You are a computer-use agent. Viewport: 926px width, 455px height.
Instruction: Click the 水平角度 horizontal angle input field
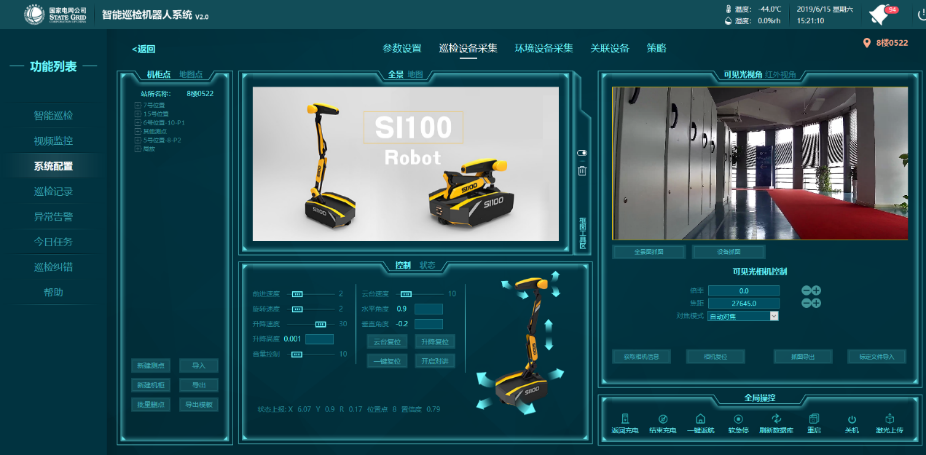pos(428,309)
